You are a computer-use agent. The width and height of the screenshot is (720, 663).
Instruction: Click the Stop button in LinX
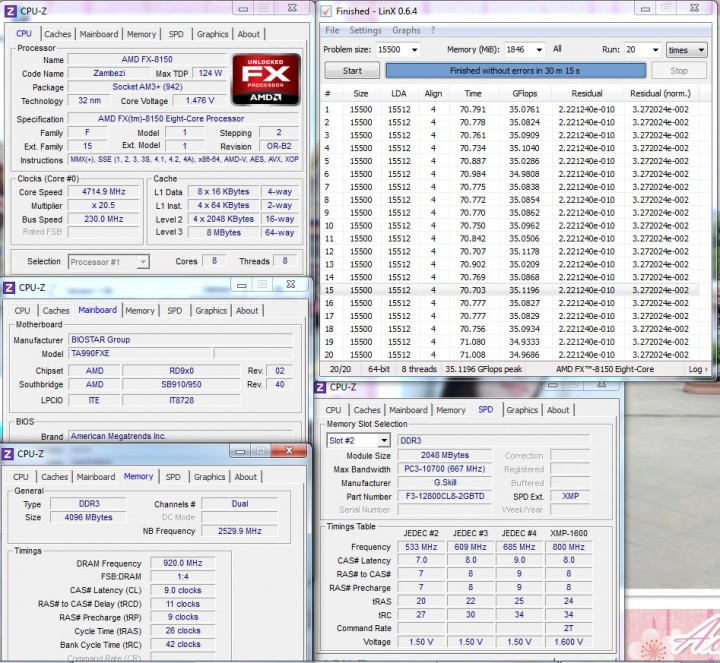coord(679,71)
